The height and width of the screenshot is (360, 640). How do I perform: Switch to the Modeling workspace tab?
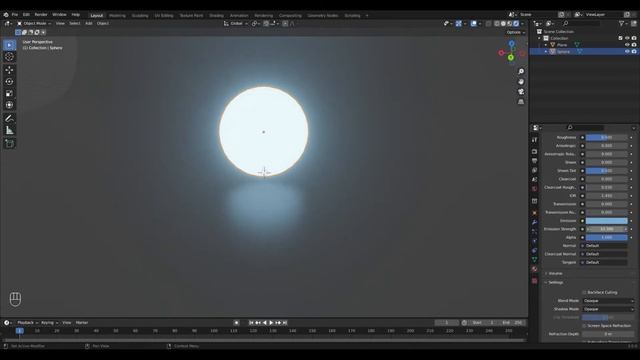[x=117, y=16]
